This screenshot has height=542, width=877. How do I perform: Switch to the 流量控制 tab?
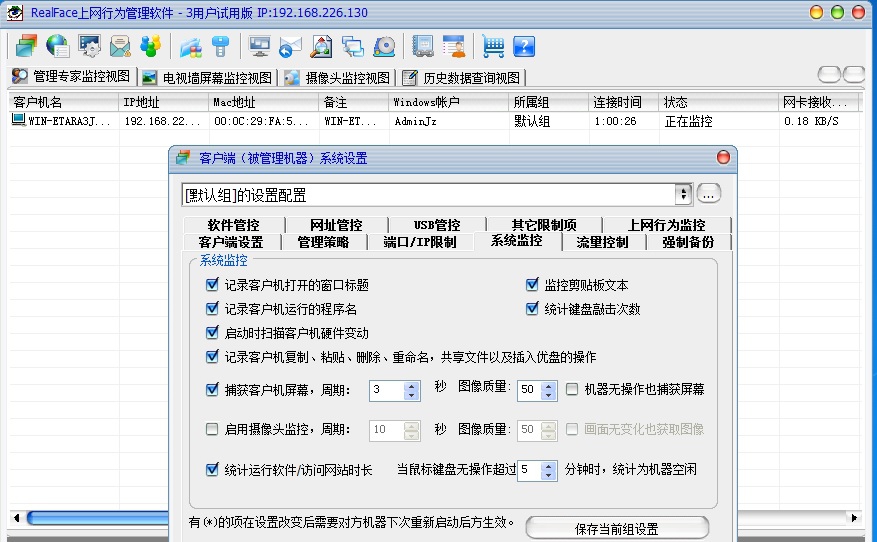point(602,242)
